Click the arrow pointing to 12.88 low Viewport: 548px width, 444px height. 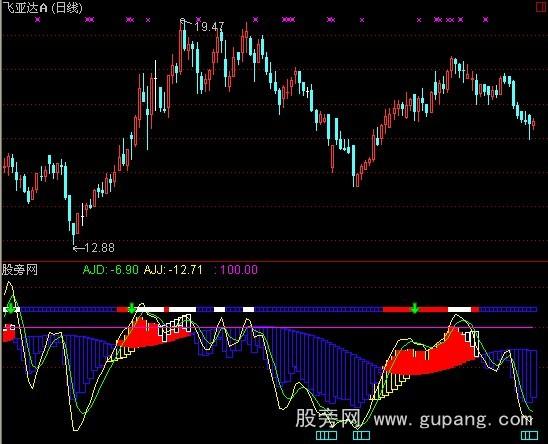tap(78, 248)
